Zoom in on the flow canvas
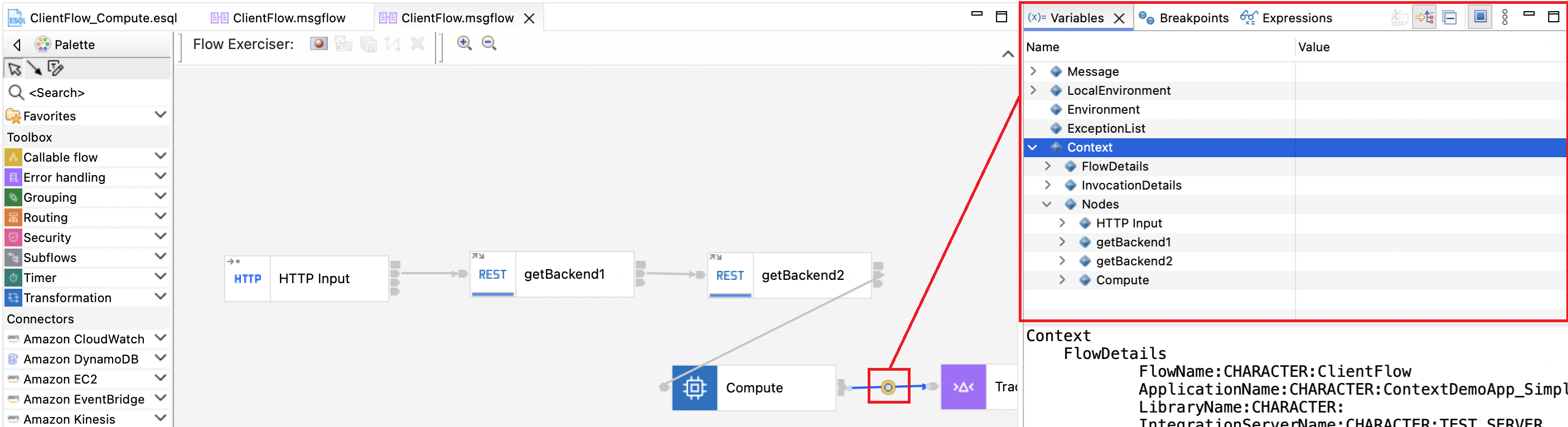The height and width of the screenshot is (427, 1568). (x=464, y=44)
